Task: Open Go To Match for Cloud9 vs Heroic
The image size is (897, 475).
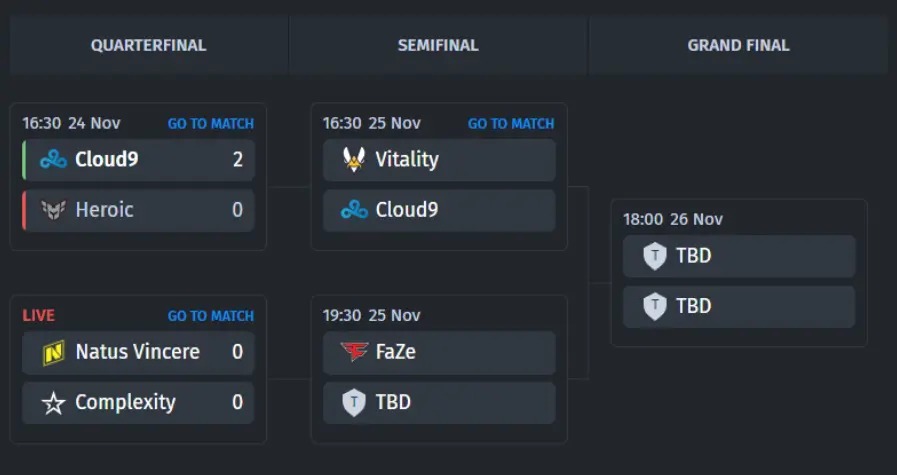Action: pyautogui.click(x=211, y=124)
